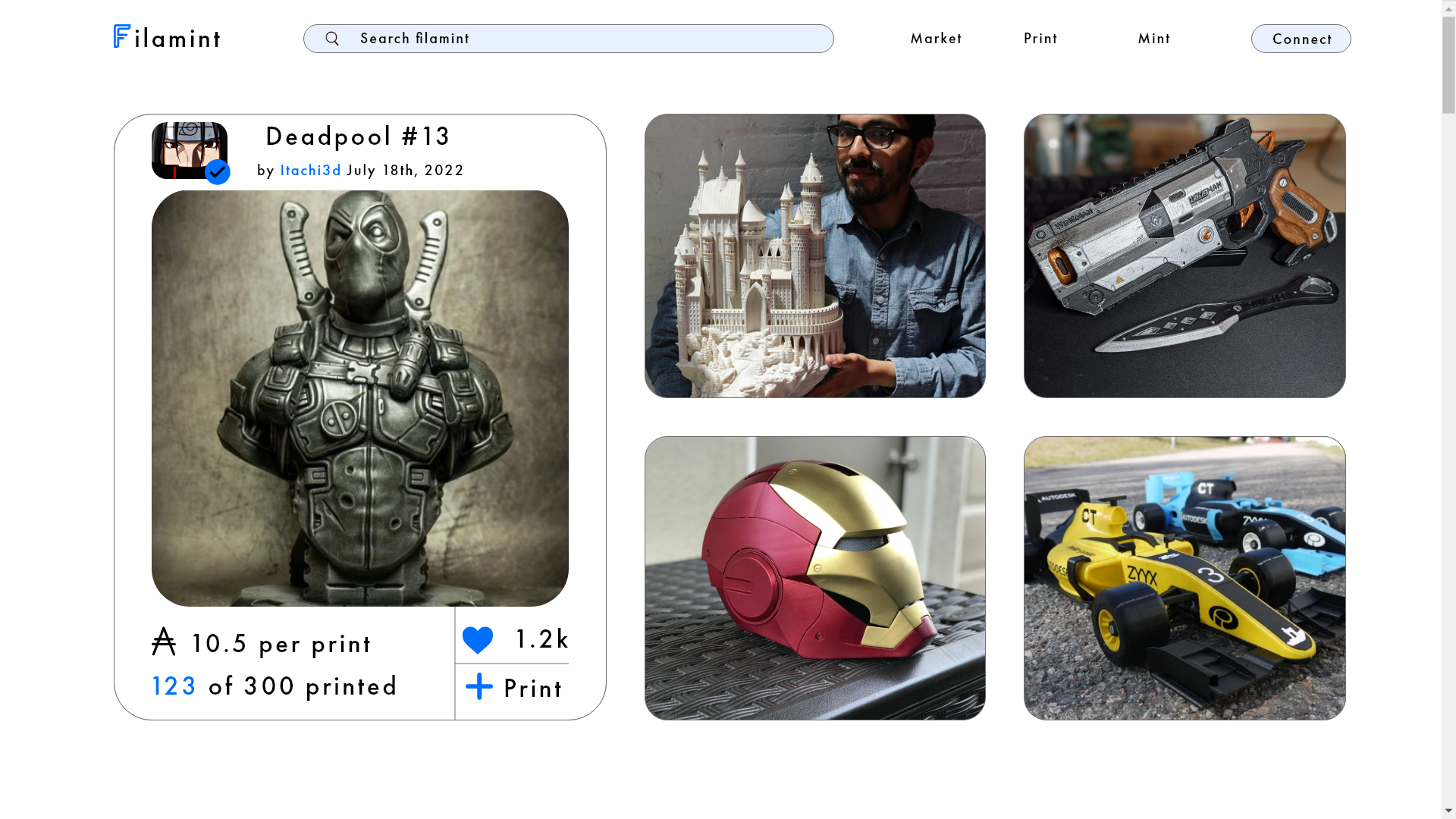Click the Filamint logo
The height and width of the screenshot is (819, 1456).
(x=167, y=37)
